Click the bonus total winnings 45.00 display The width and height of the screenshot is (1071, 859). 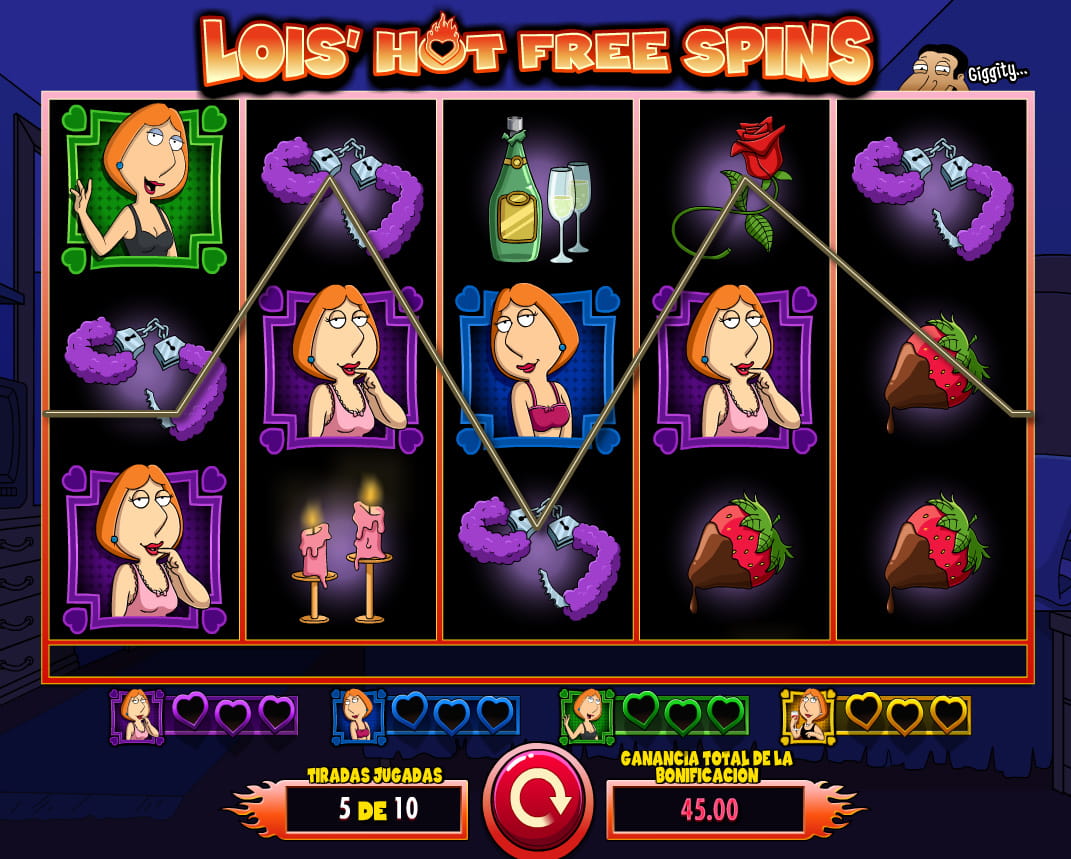709,809
